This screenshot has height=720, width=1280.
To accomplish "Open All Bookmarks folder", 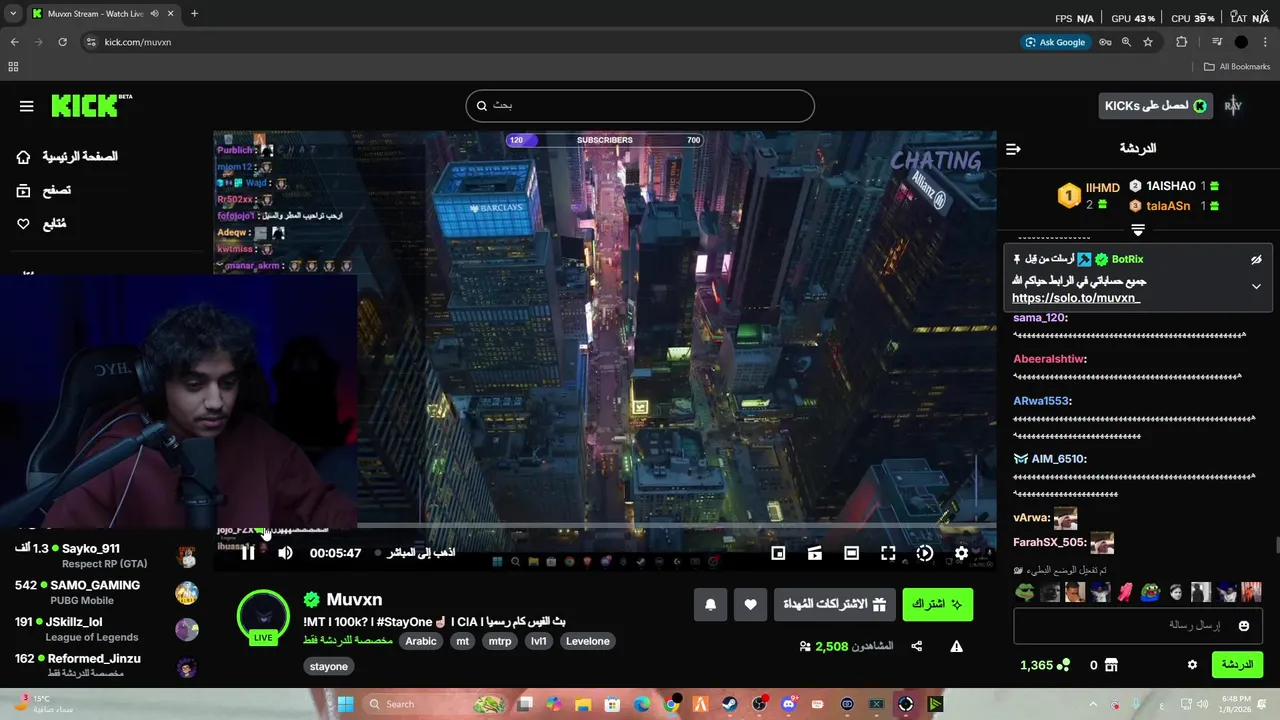I will click(1237, 67).
